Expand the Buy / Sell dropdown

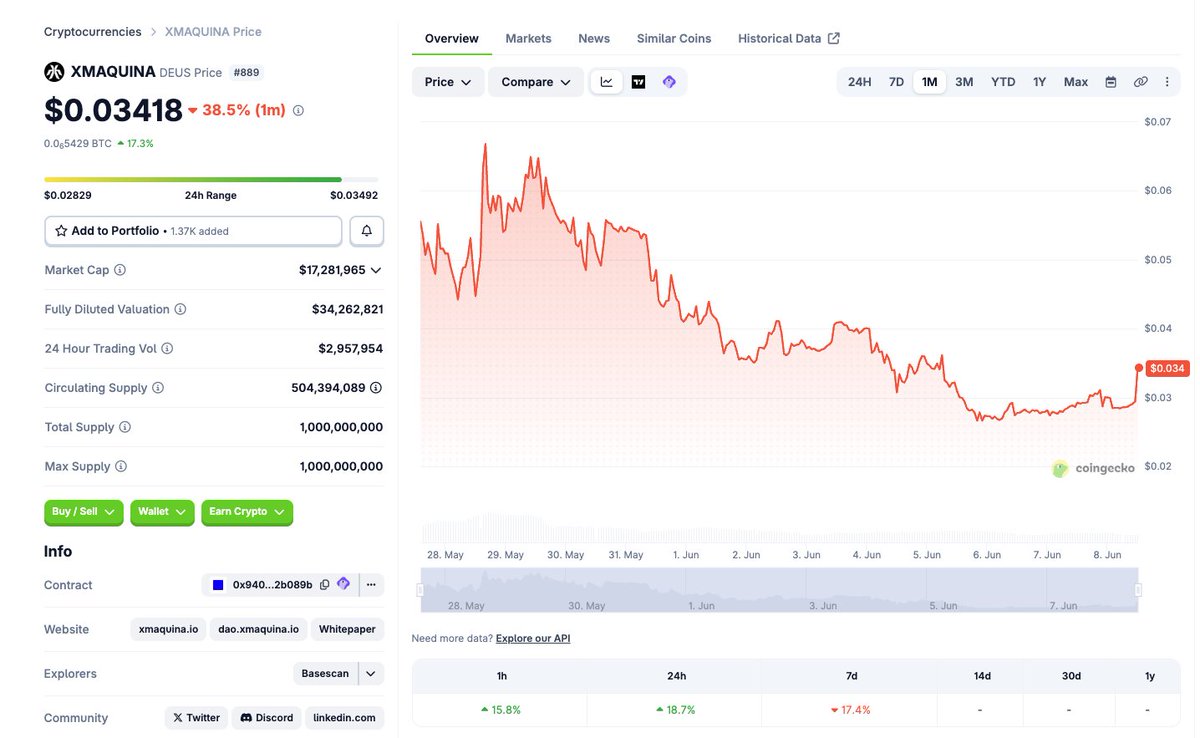point(84,512)
